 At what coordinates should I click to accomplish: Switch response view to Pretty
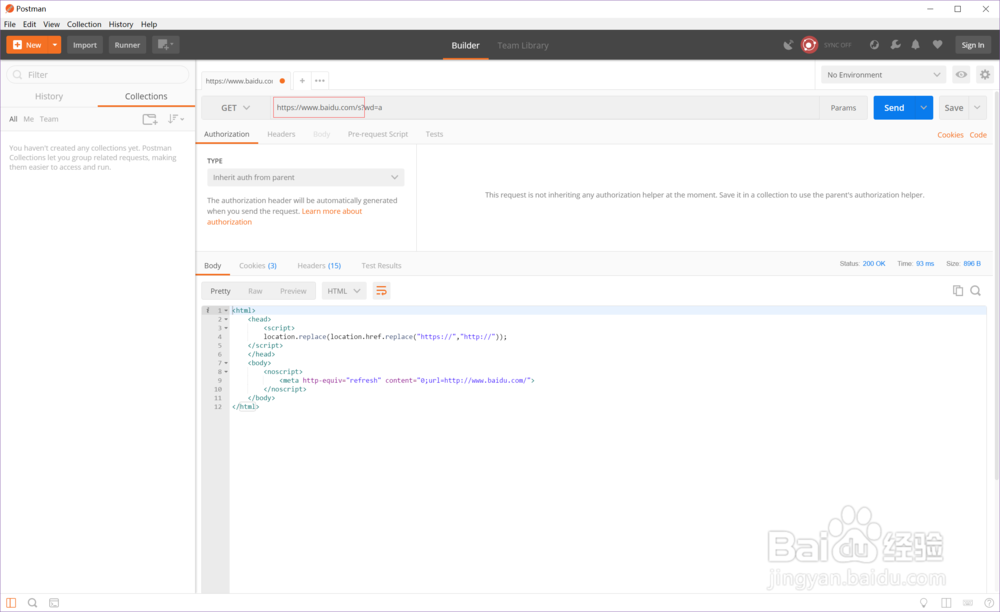[x=221, y=291]
